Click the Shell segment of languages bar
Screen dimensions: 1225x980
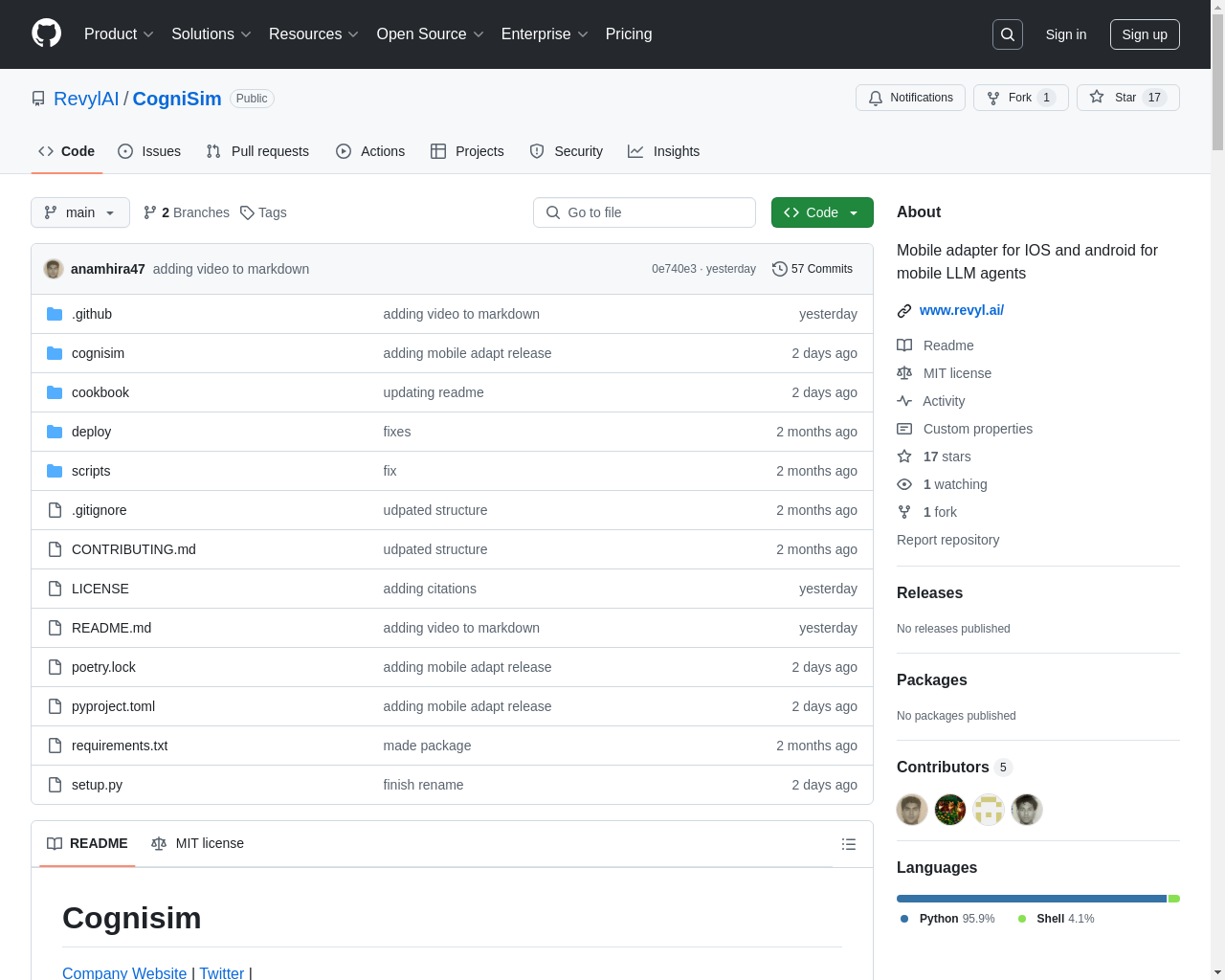click(x=1174, y=899)
